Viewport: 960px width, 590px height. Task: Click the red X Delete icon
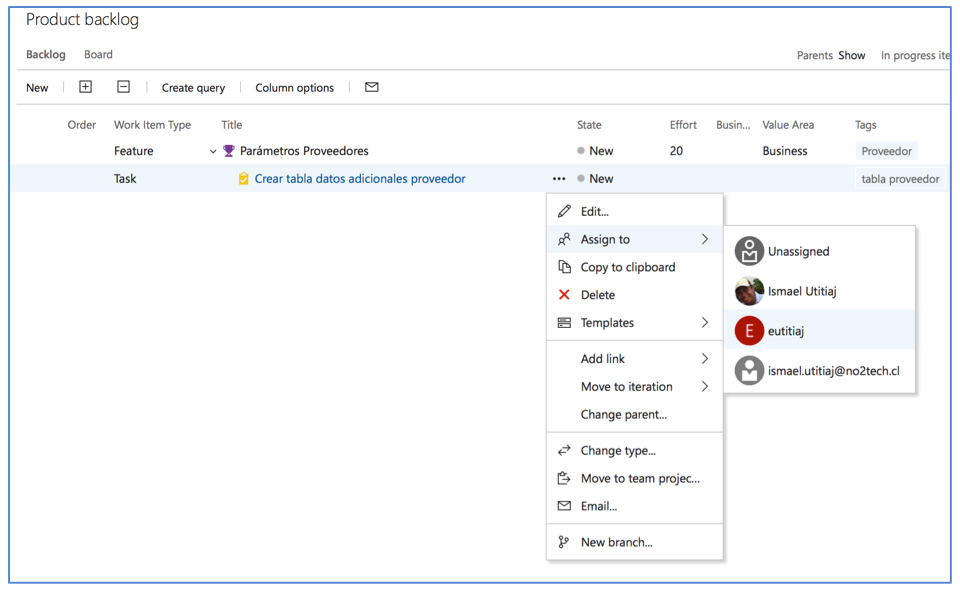[x=564, y=295]
